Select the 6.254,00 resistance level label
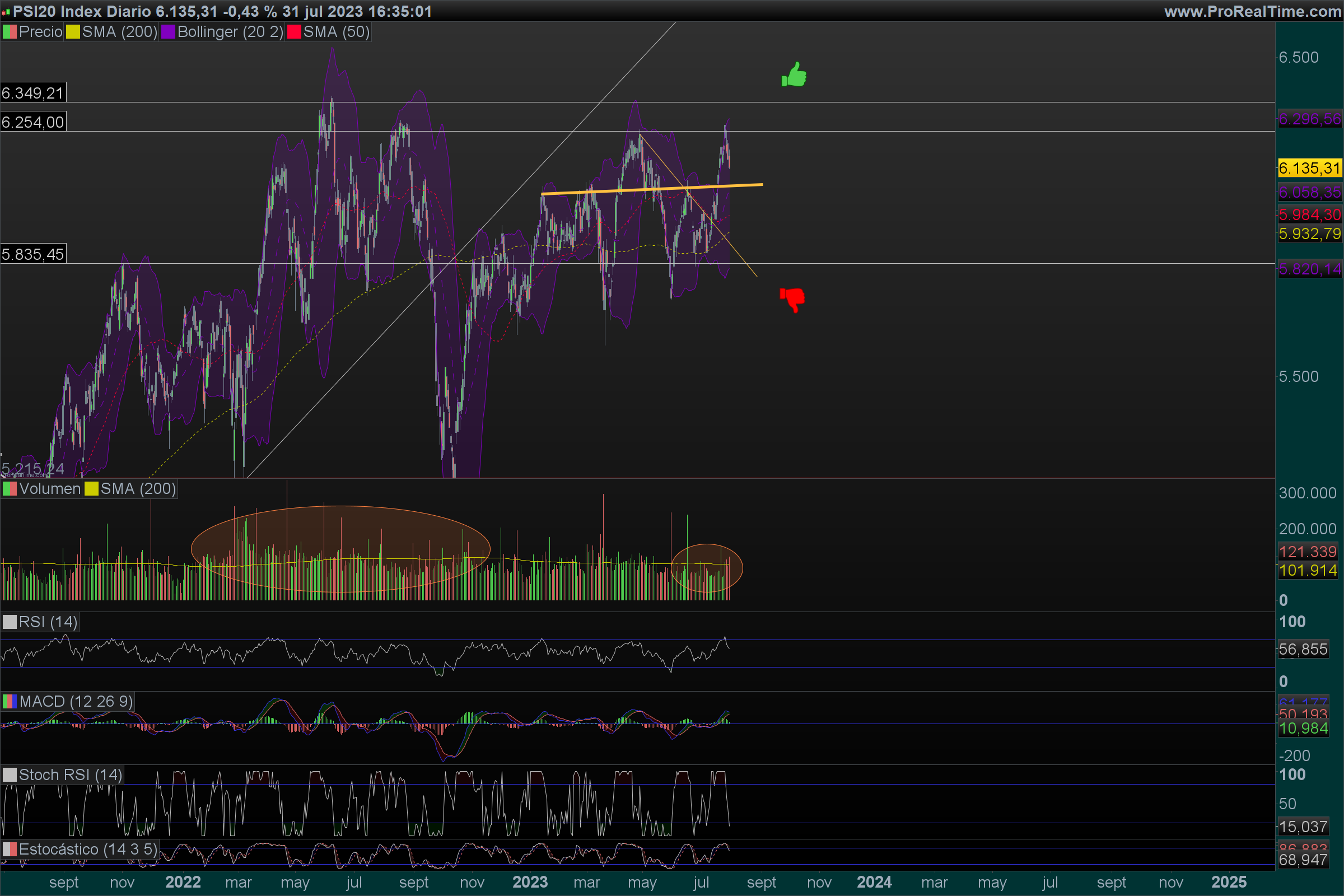The width and height of the screenshot is (1344, 896). pos(32,122)
